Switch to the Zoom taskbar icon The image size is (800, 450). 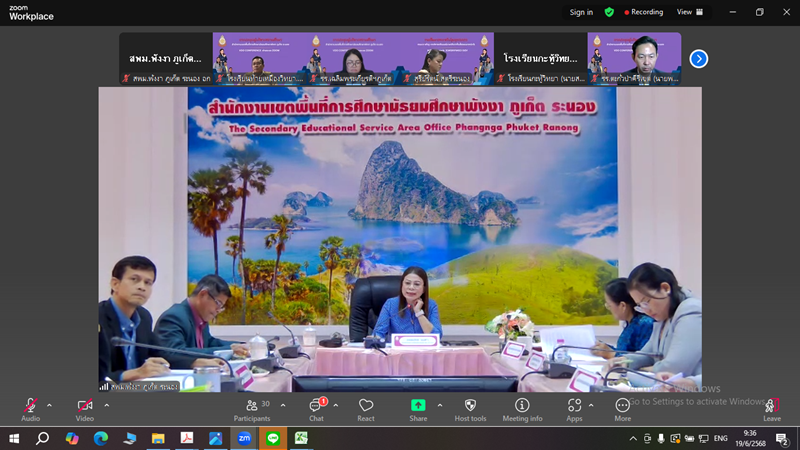244,438
